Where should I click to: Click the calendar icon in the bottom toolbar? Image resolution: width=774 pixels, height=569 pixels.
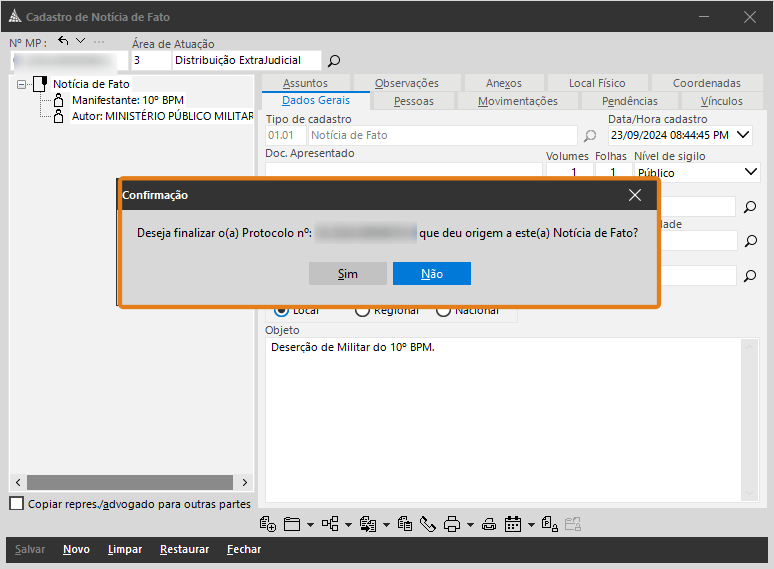[x=513, y=524]
